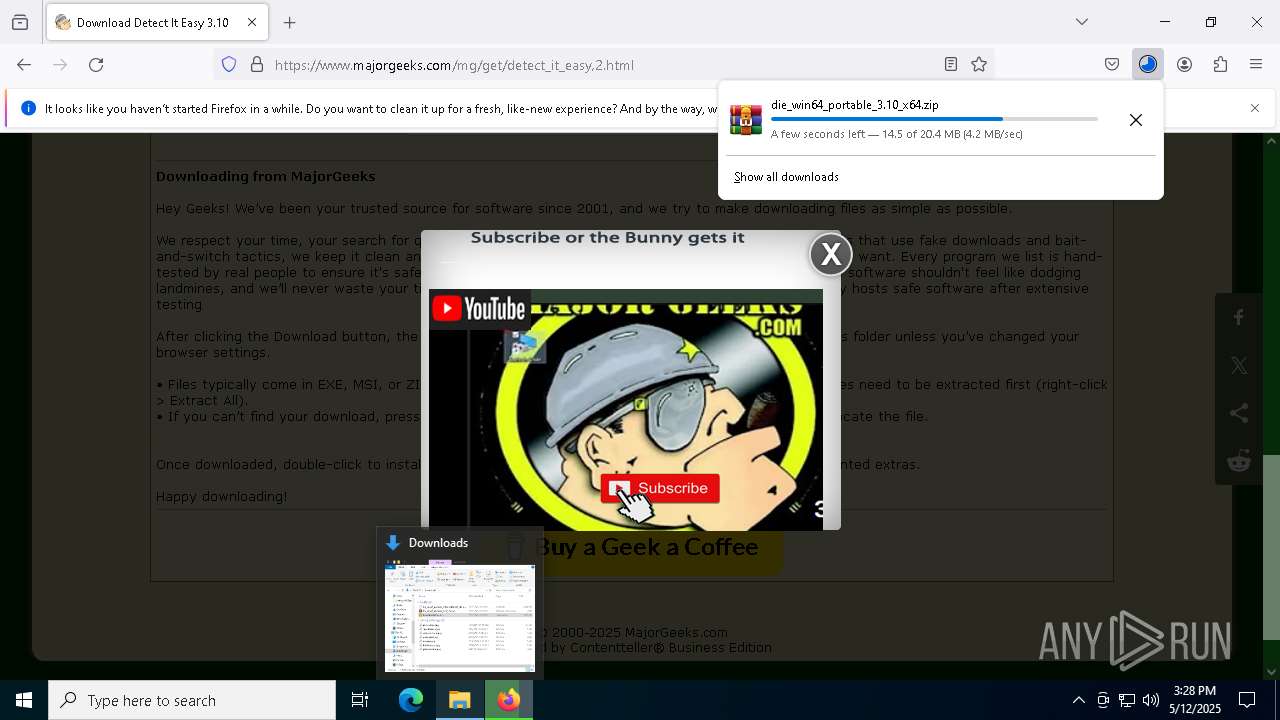The image size is (1280, 720).
Task: Click the Type here to search box
Action: tap(192, 700)
